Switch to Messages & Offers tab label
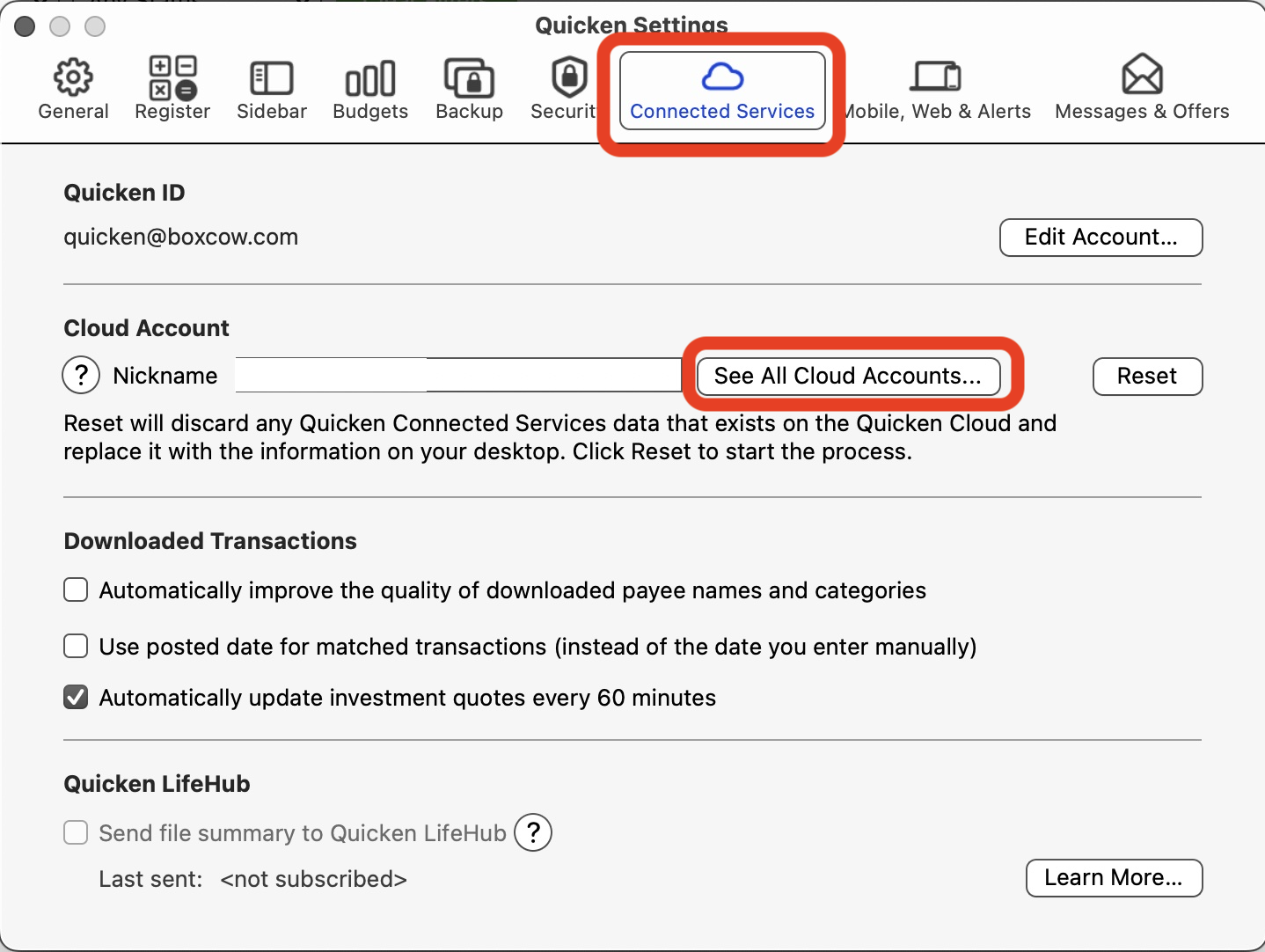 (1142, 112)
